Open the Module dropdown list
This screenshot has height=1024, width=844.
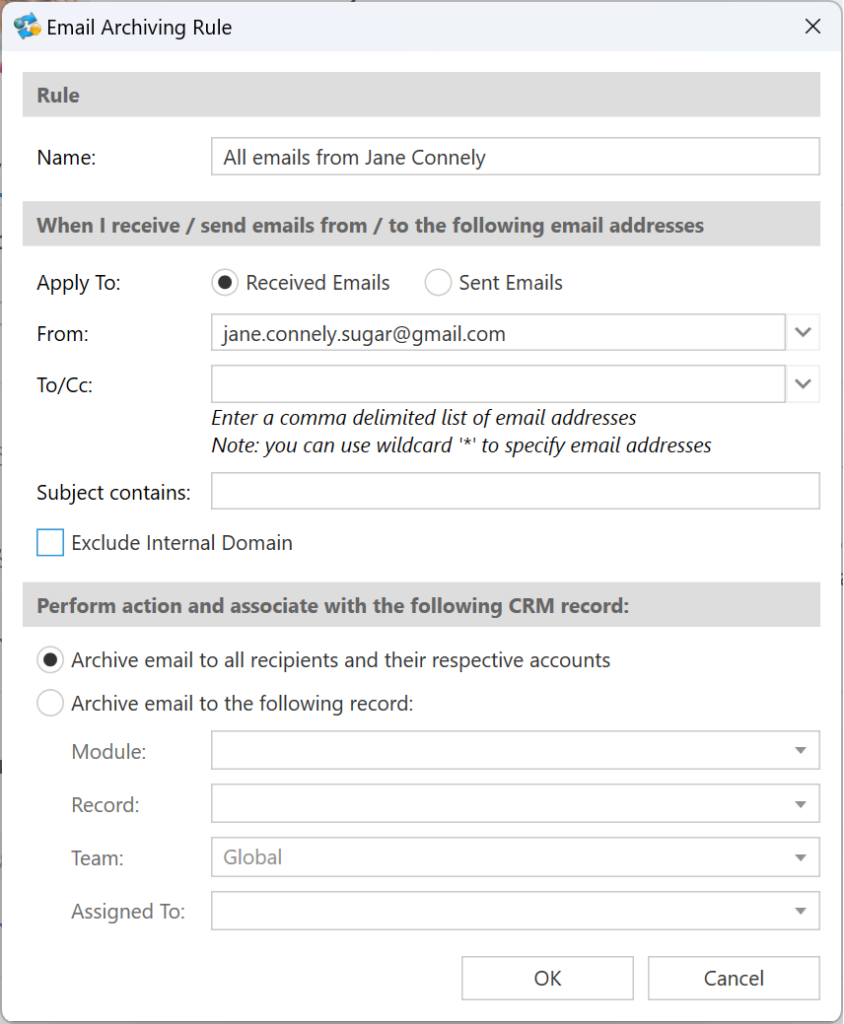point(515,750)
